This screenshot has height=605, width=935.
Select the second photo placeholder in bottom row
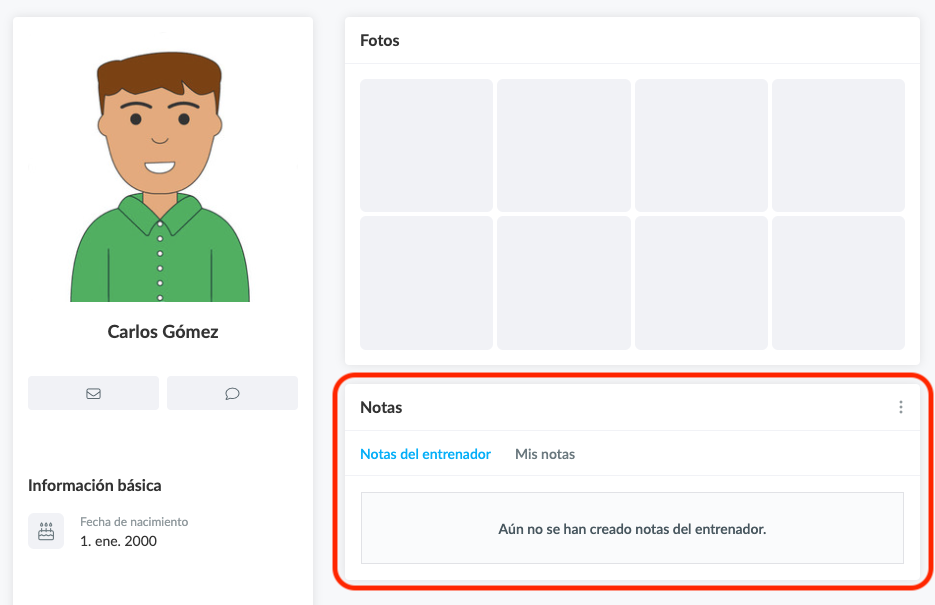(563, 283)
